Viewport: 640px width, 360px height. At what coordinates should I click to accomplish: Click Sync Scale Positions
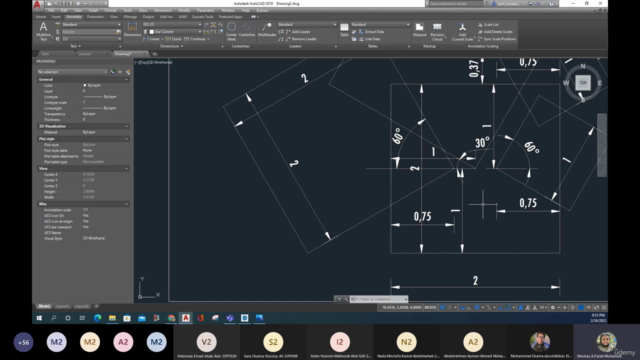[497, 39]
